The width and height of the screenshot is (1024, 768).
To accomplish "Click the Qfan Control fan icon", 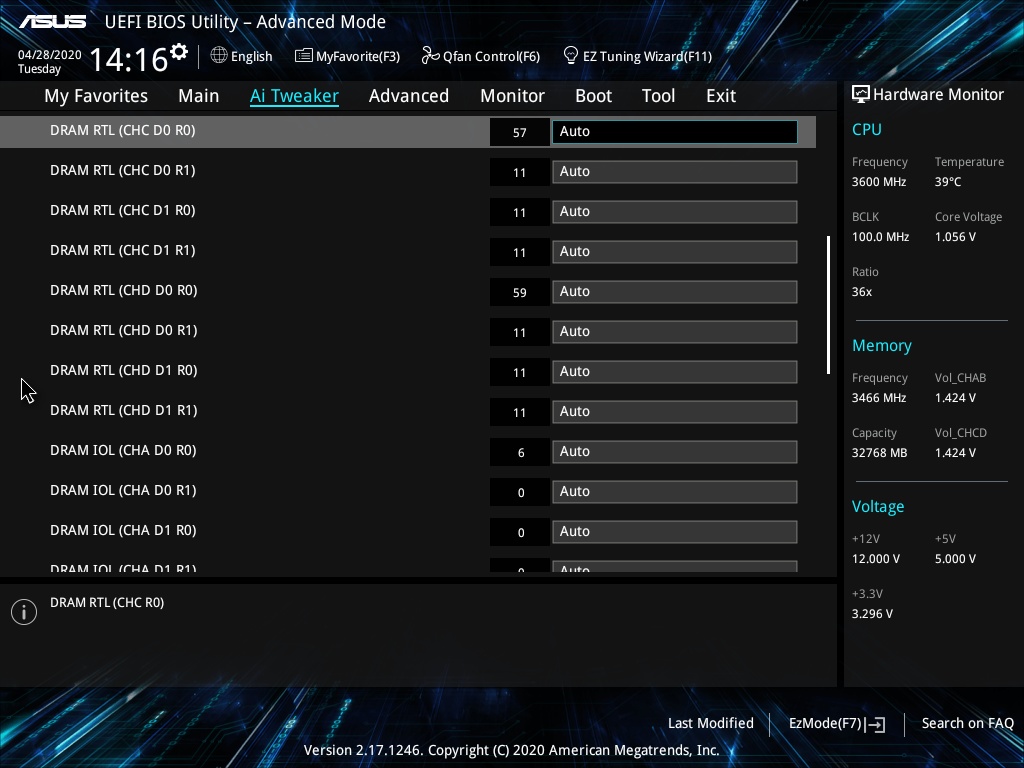I will [x=430, y=56].
